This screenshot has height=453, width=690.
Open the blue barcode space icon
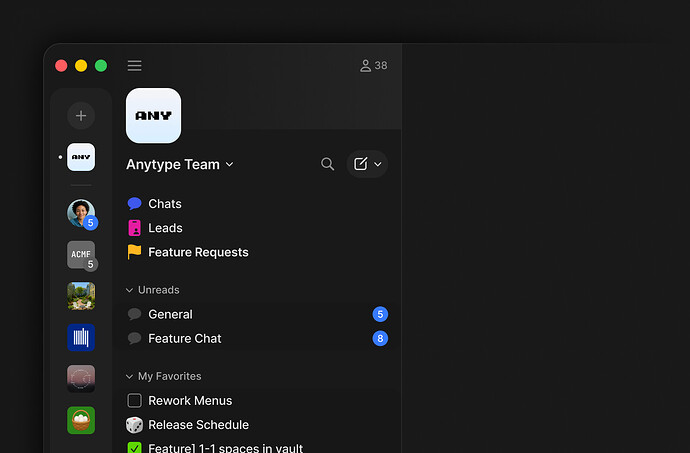coord(81,337)
